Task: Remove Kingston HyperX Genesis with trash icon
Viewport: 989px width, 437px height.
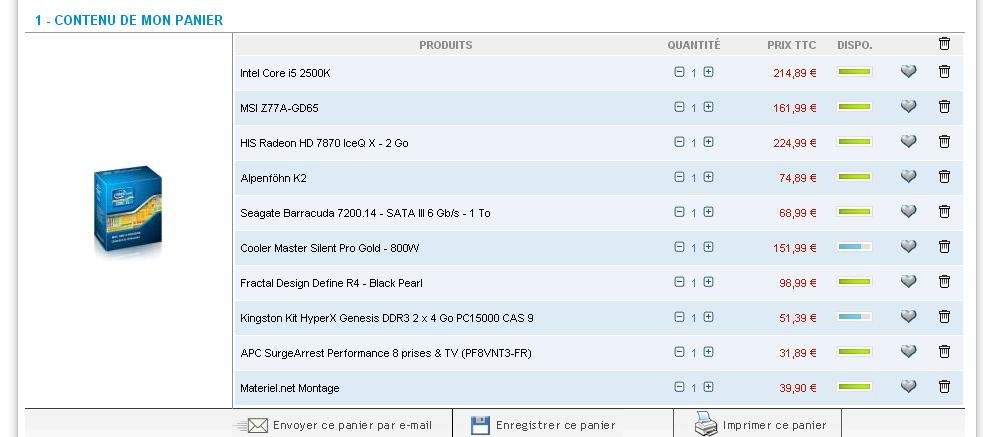Action: pos(944,317)
